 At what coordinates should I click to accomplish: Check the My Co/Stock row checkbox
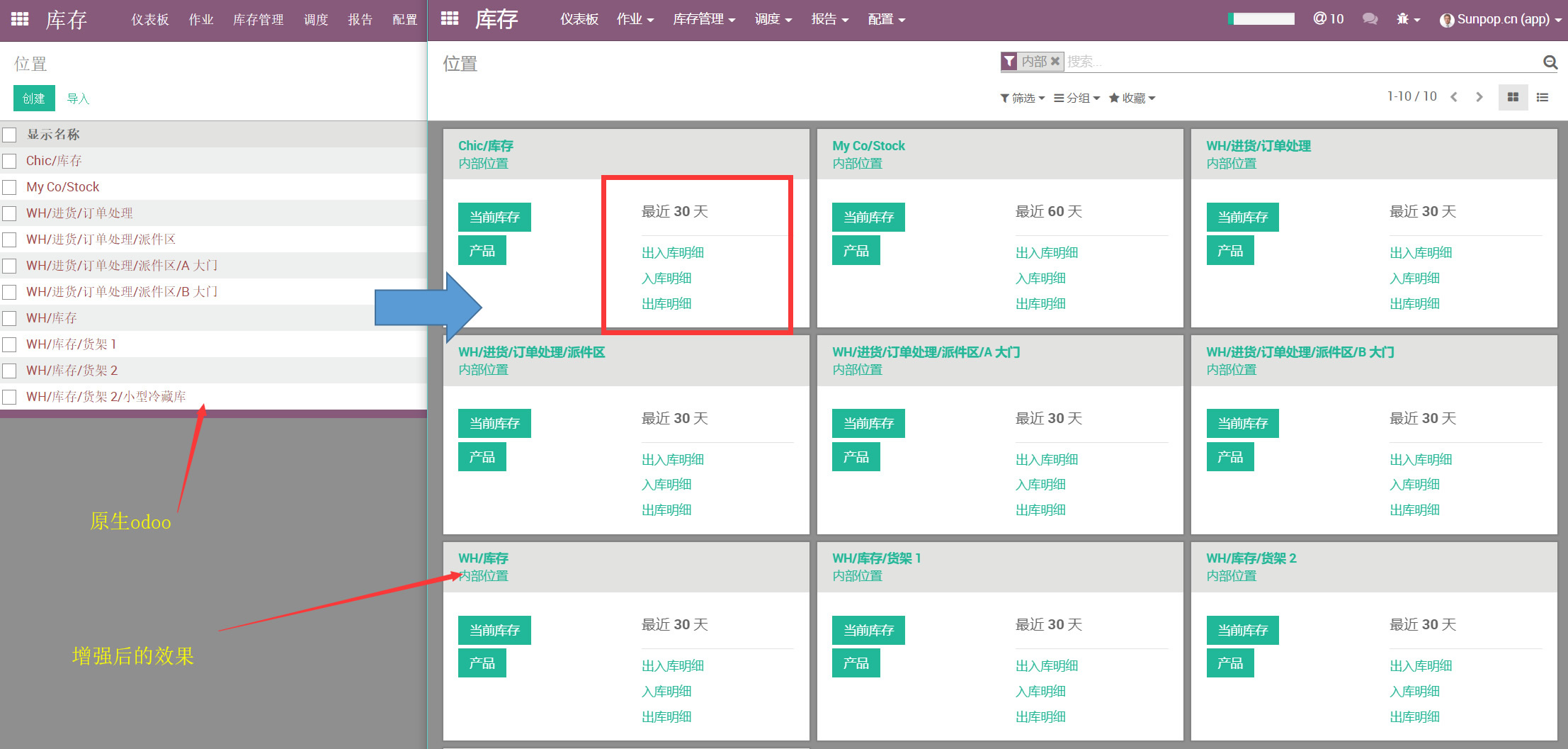pyautogui.click(x=9, y=187)
